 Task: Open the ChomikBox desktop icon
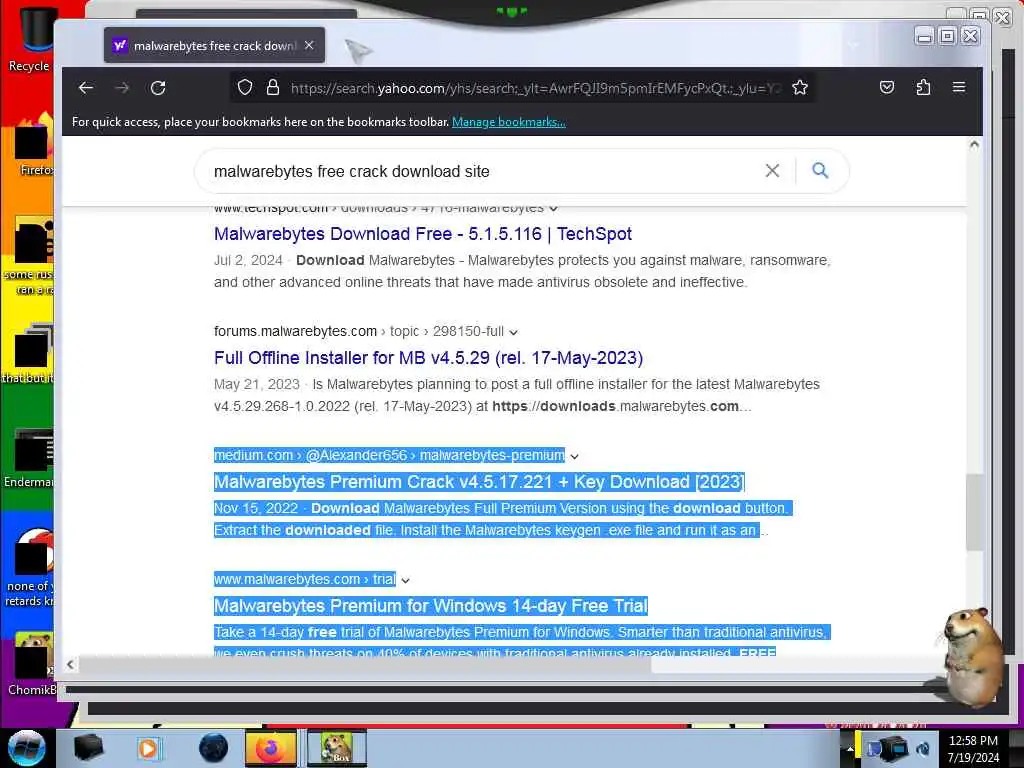click(31, 663)
